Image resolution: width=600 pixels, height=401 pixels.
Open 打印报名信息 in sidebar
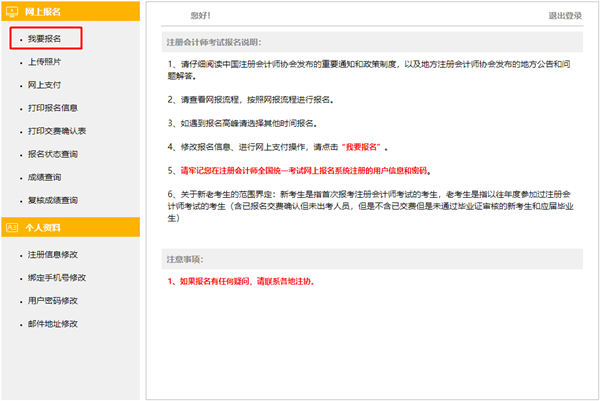click(x=50, y=108)
